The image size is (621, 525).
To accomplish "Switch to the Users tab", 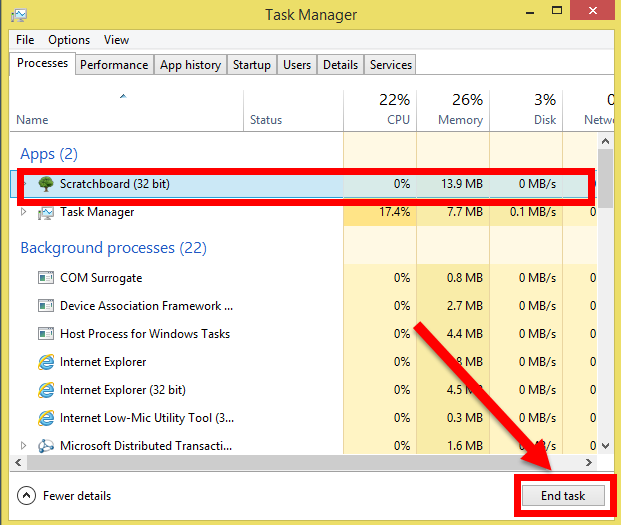I will tap(297, 65).
